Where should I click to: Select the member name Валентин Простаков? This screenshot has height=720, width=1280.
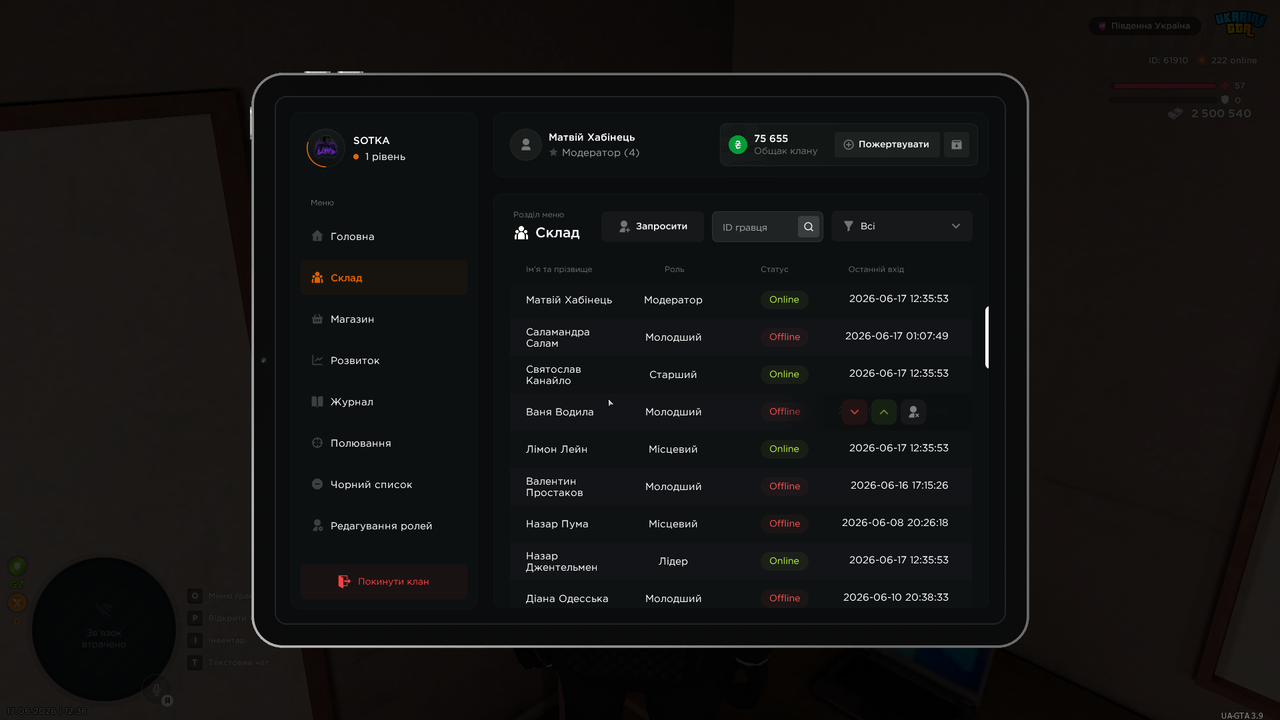[555, 487]
